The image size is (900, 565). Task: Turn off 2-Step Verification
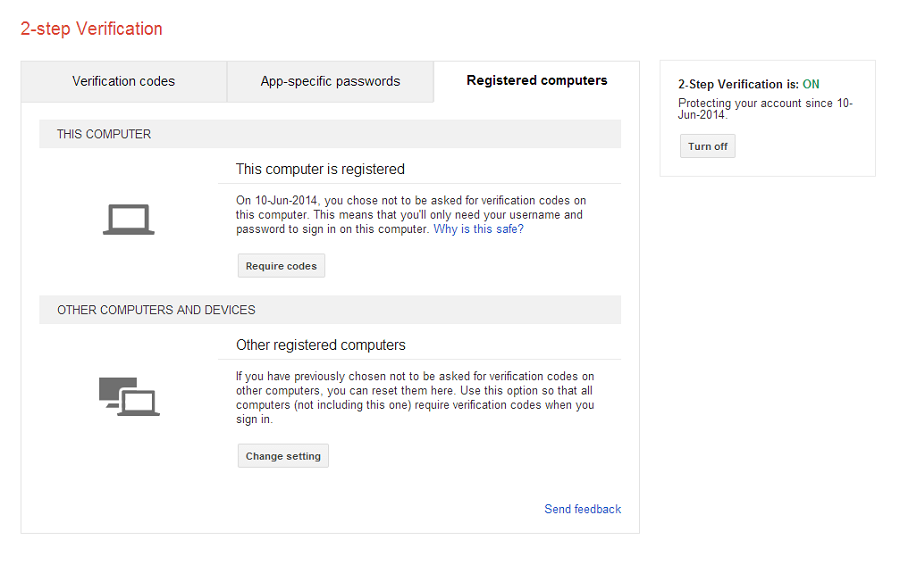tap(707, 146)
